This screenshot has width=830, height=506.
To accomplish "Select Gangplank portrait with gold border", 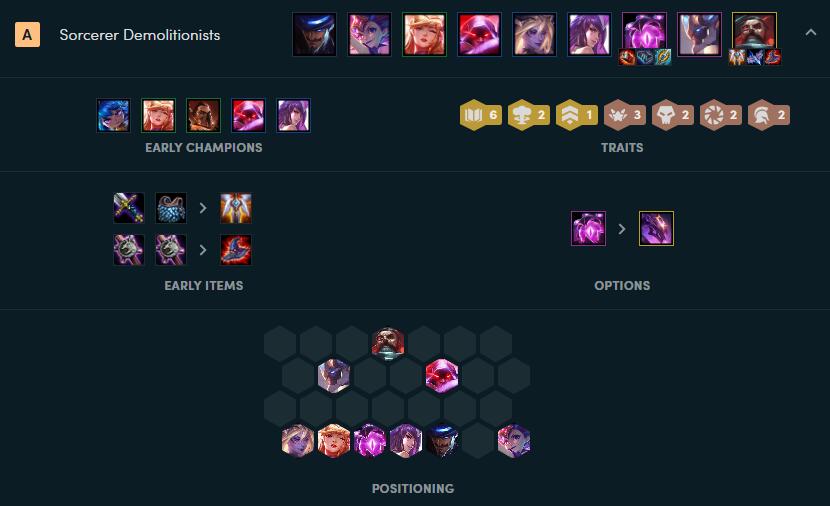I will pyautogui.click(x=754, y=31).
